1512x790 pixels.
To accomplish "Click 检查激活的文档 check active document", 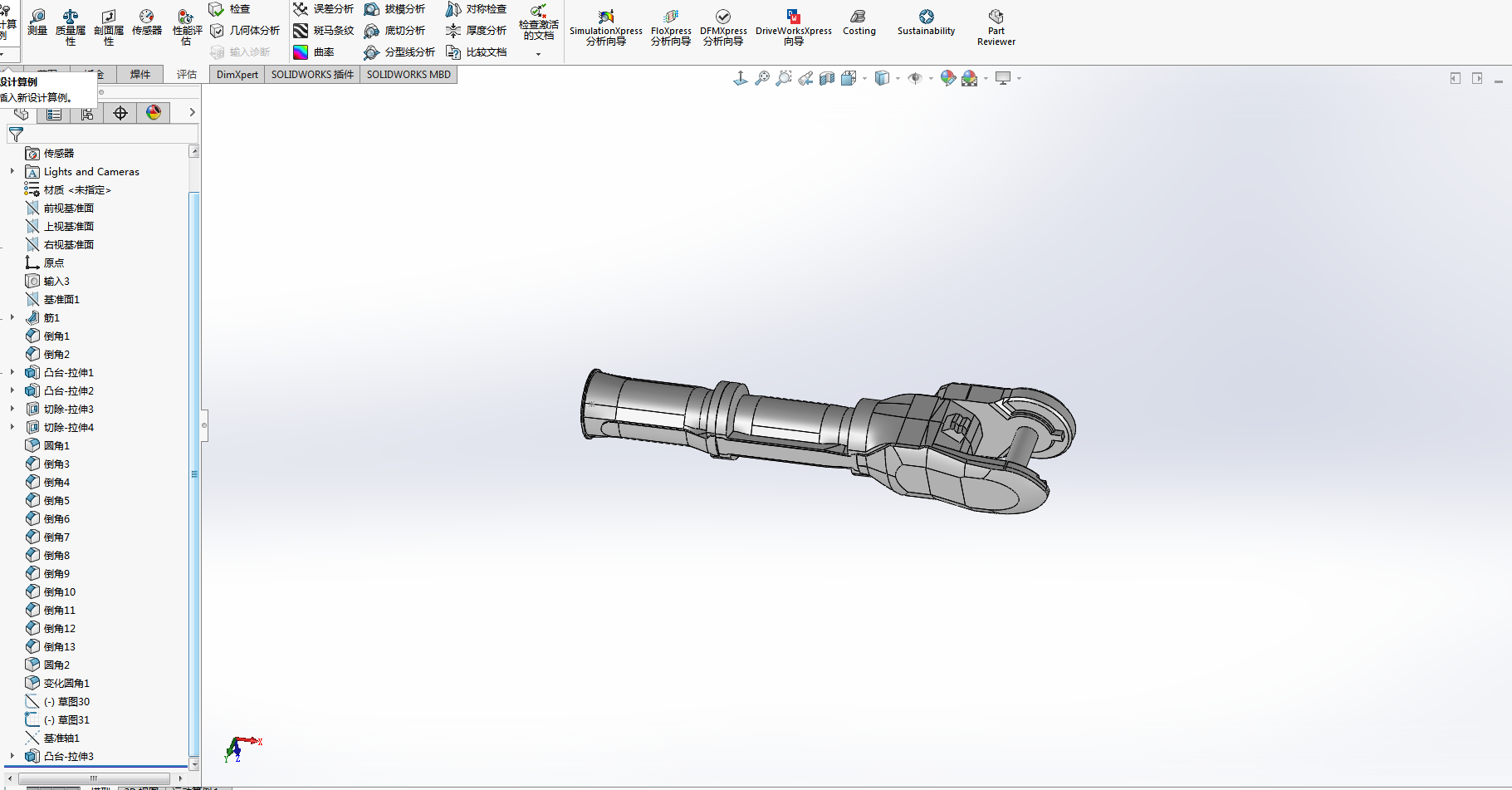I will 539,22.
